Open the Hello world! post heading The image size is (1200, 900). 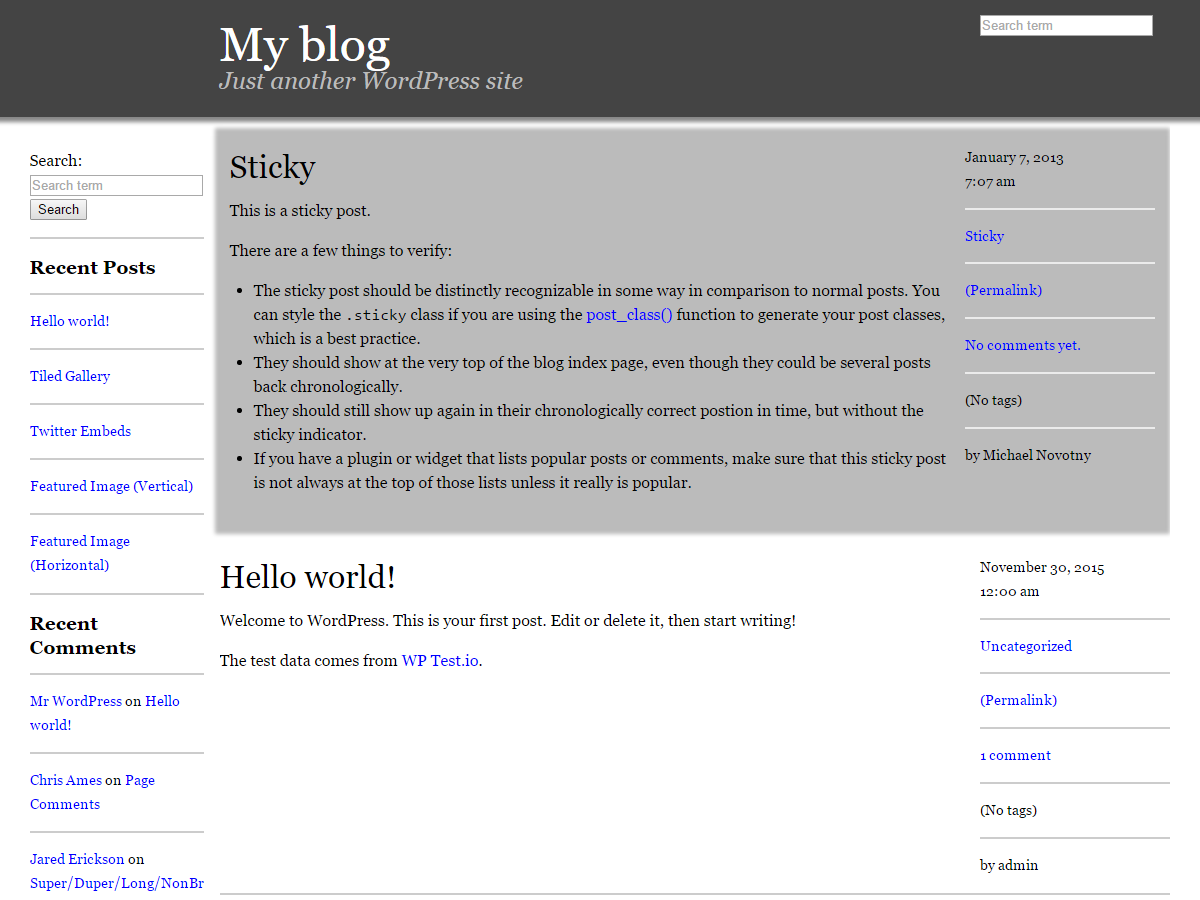pos(308,577)
